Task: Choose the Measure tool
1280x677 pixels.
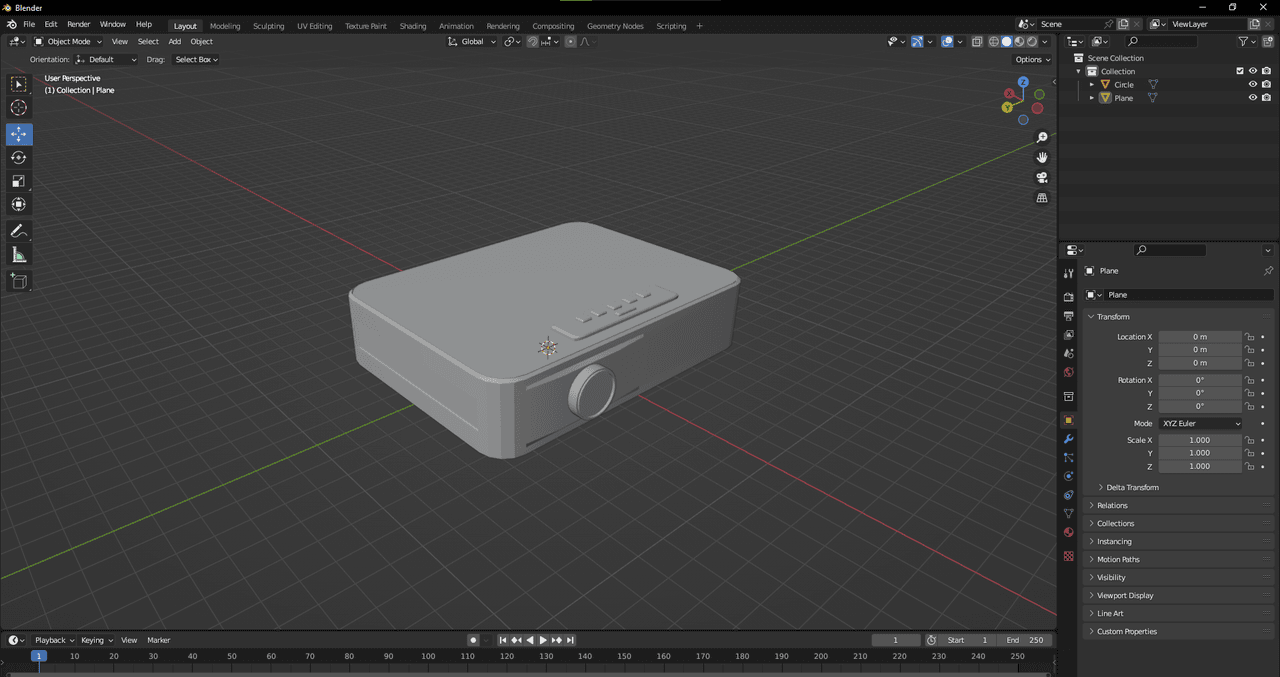Action: tap(19, 256)
